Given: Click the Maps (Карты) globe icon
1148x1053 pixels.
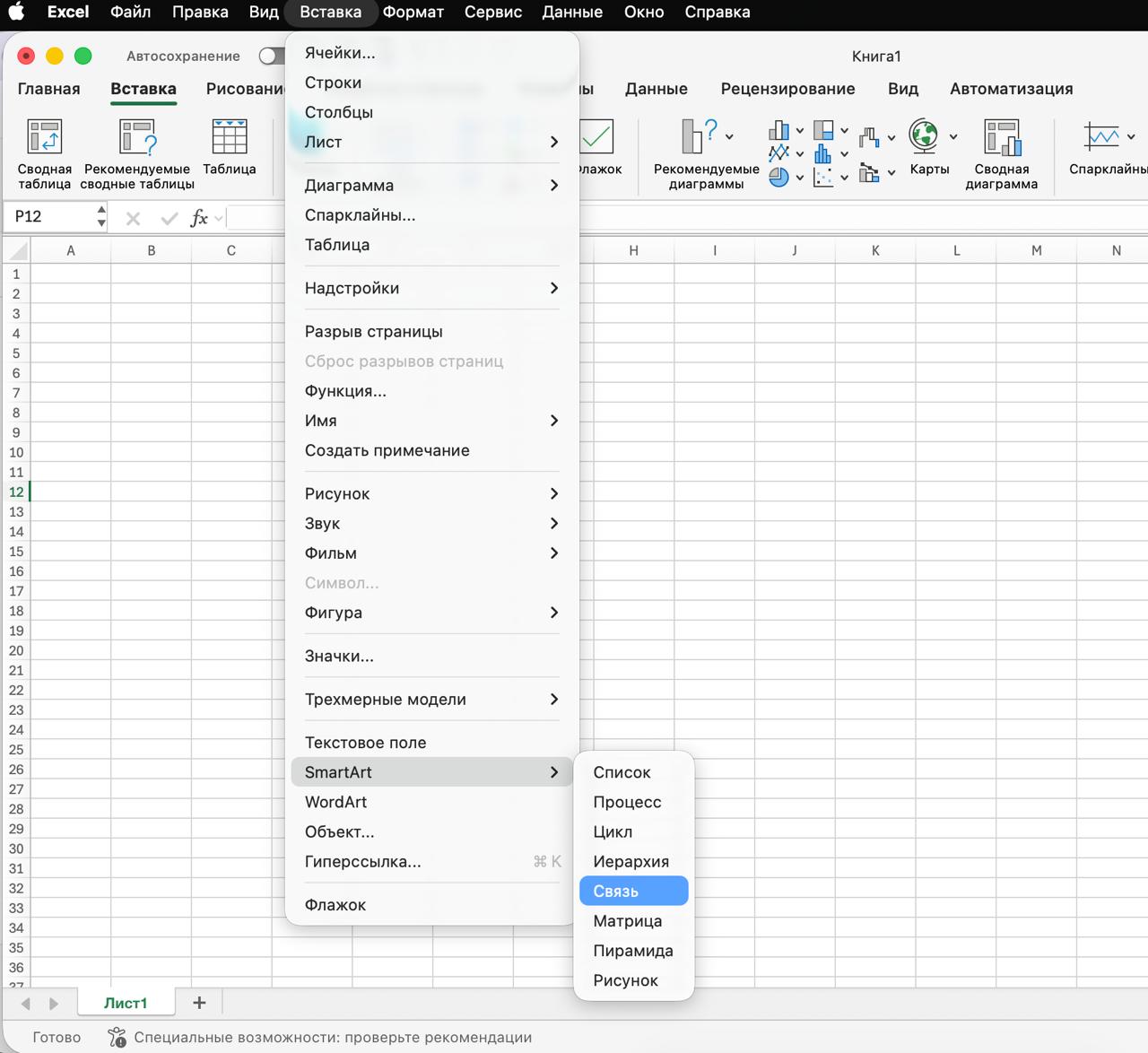Looking at the screenshot, I should 923,136.
